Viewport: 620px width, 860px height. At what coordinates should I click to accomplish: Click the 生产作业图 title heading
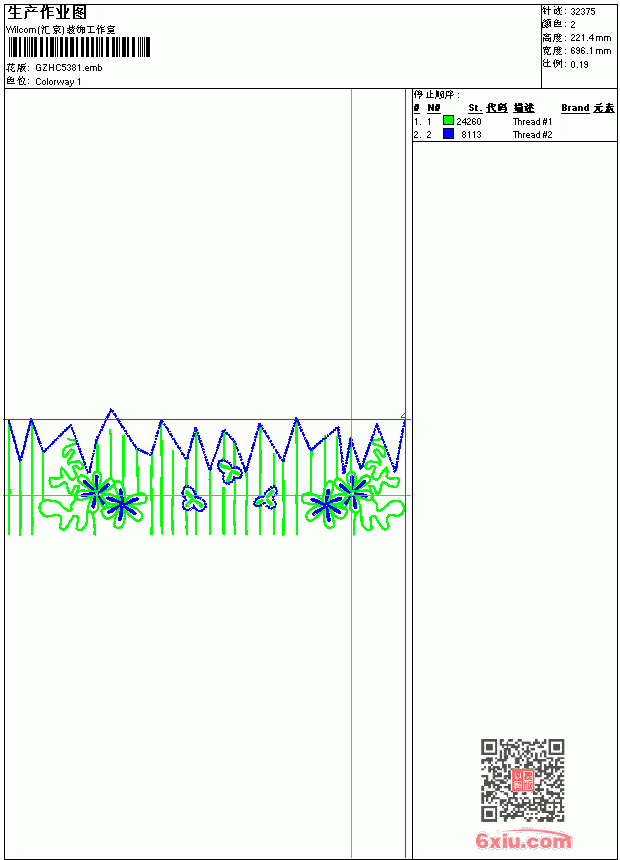click(x=47, y=13)
